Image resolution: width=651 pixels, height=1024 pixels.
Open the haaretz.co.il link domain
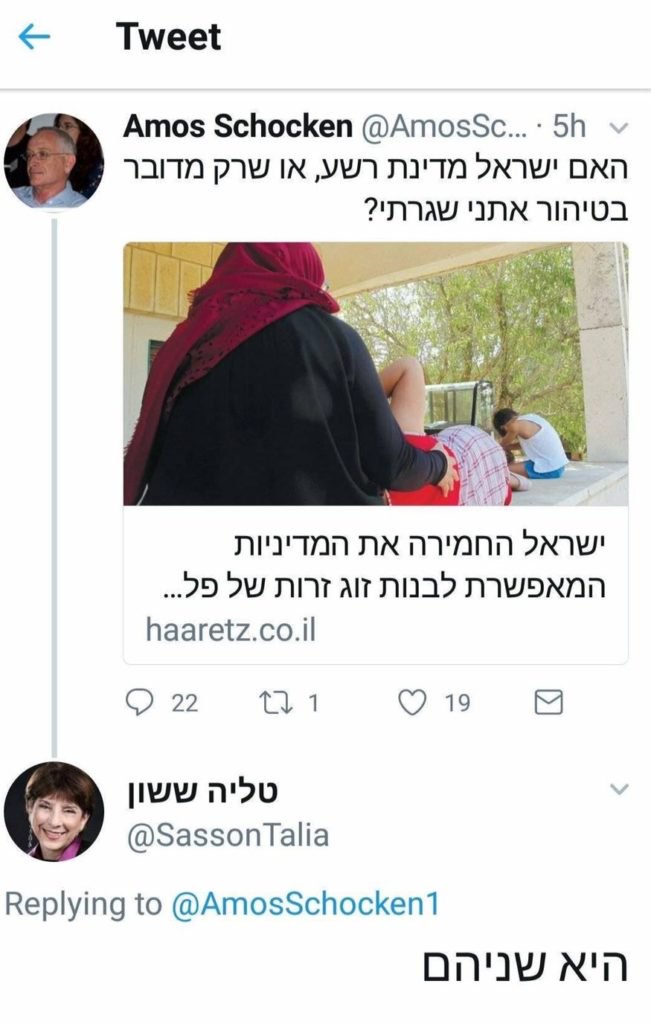230,630
